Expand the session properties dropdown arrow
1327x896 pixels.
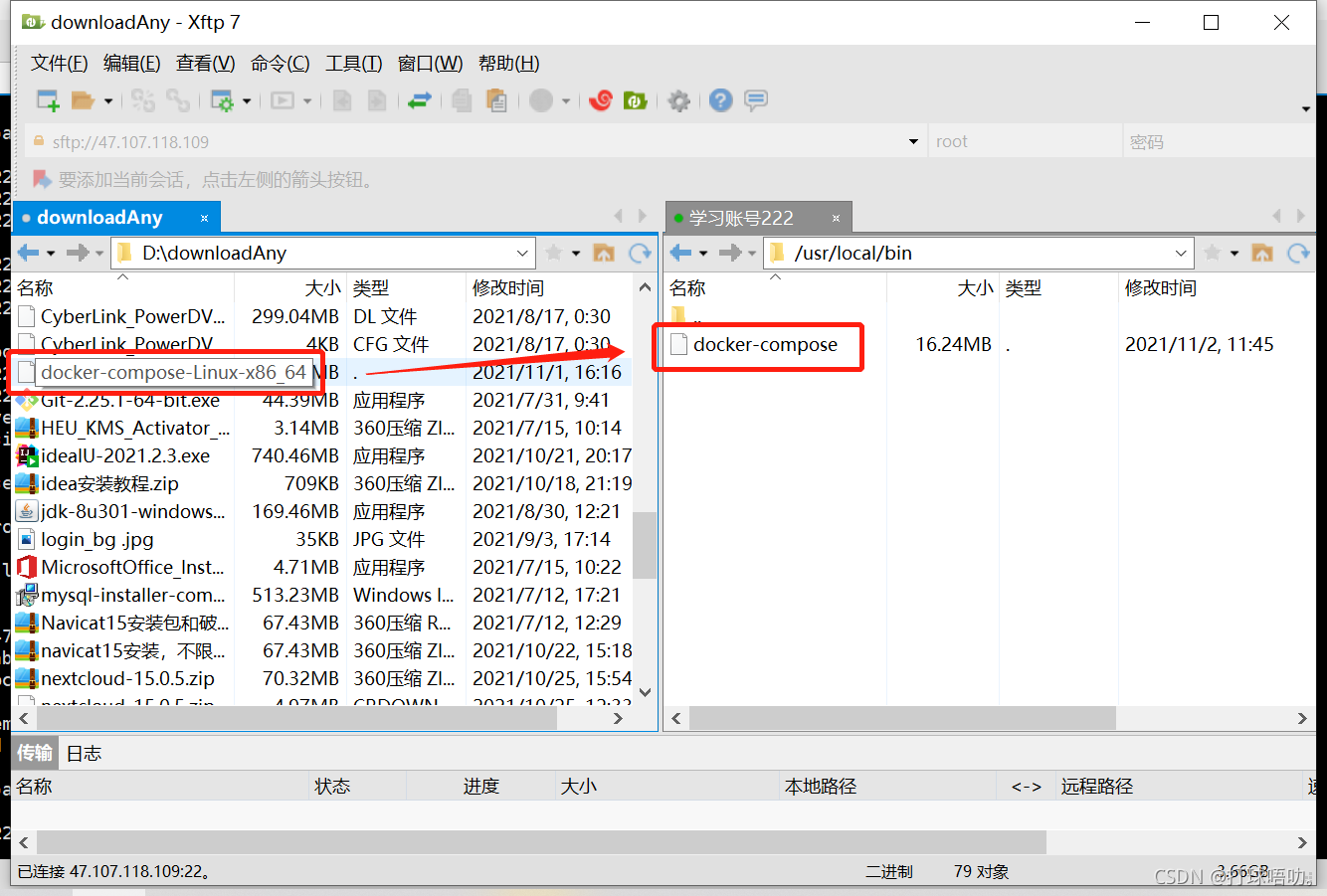247,100
